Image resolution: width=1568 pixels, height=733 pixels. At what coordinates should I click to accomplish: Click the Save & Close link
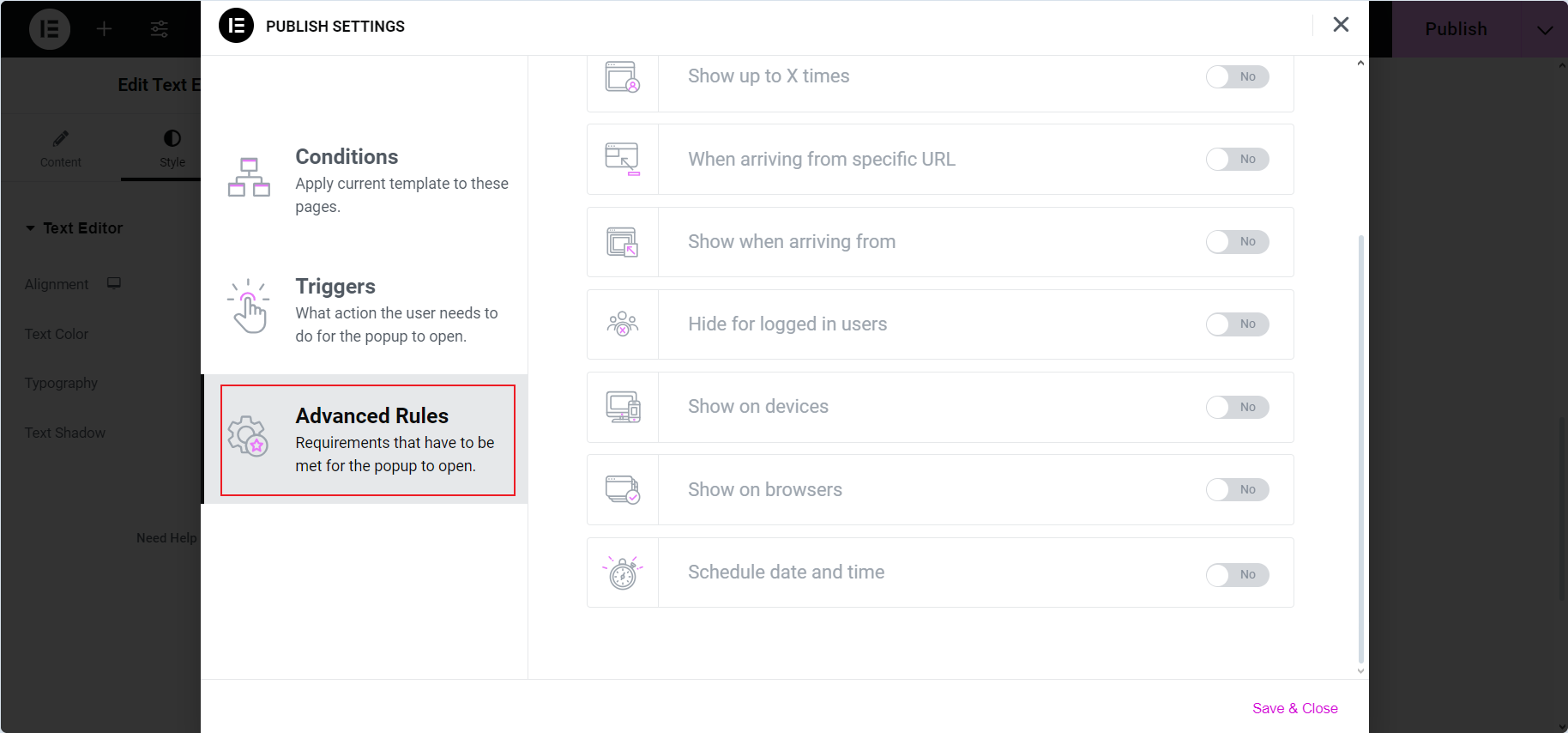click(x=1294, y=708)
